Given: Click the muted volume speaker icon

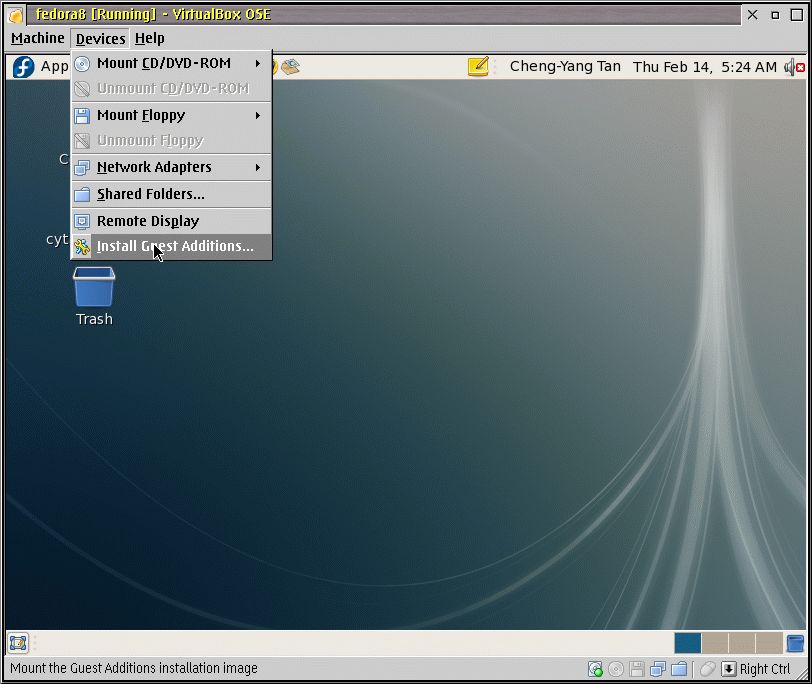Looking at the screenshot, I should click(794, 67).
